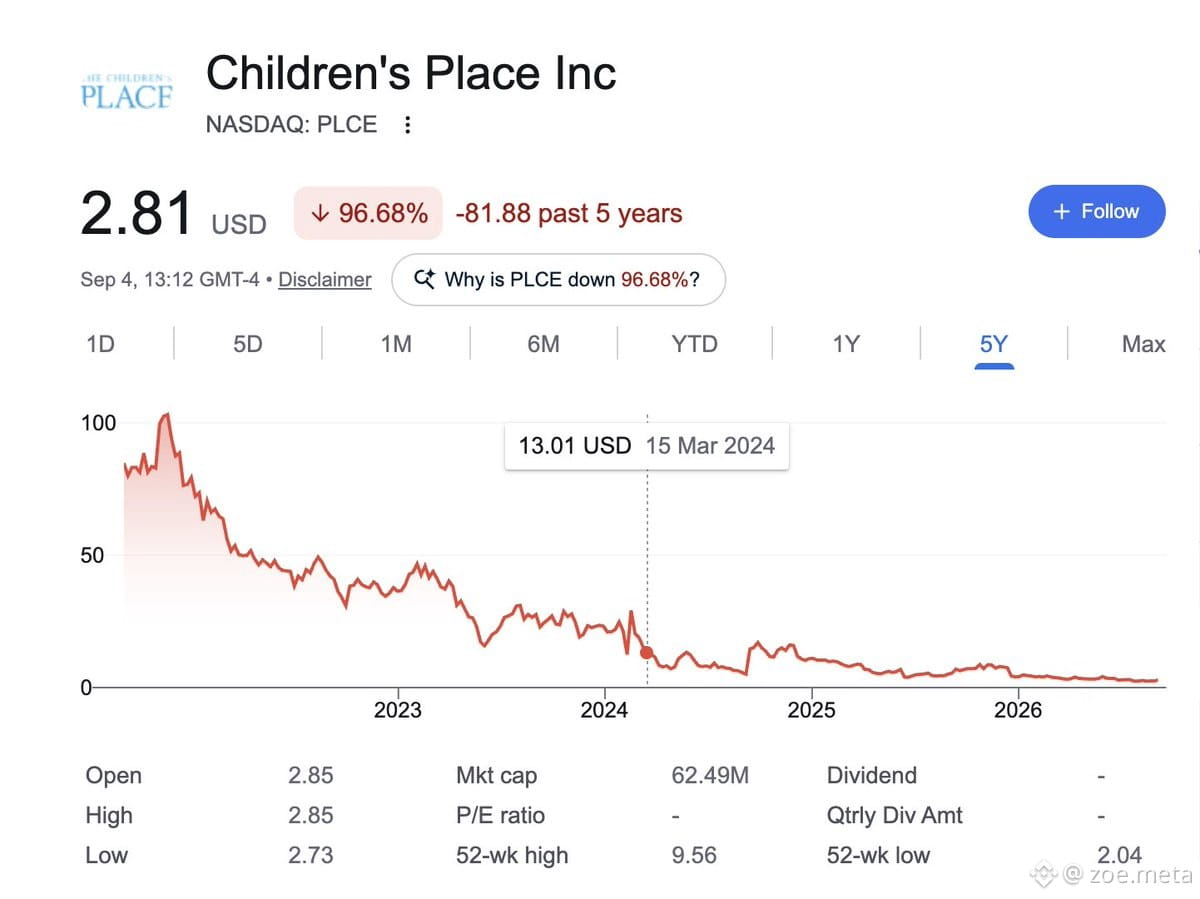
Task: Open the Disclaimer link
Action: [325, 280]
